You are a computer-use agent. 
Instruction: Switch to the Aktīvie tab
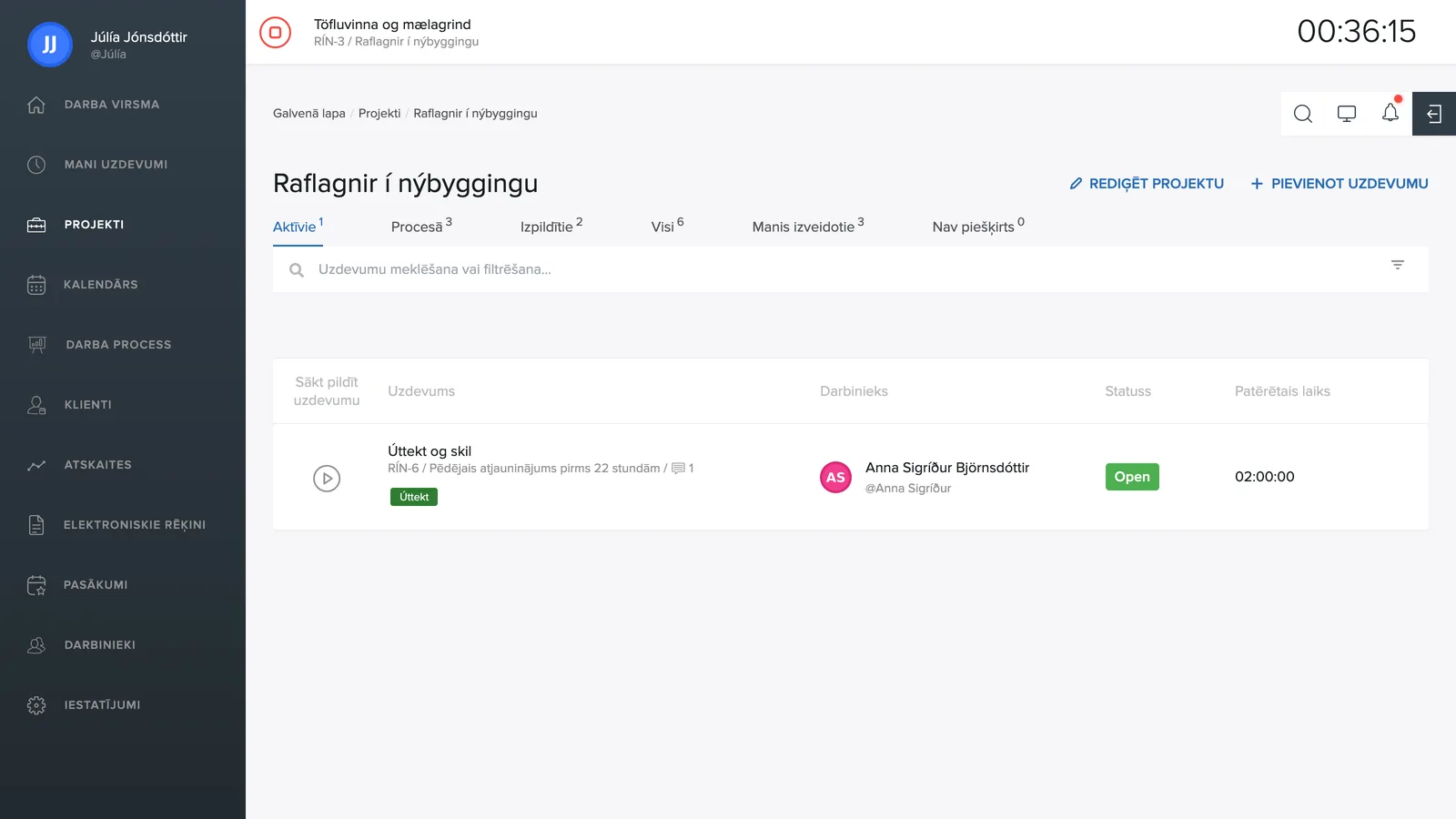click(298, 226)
